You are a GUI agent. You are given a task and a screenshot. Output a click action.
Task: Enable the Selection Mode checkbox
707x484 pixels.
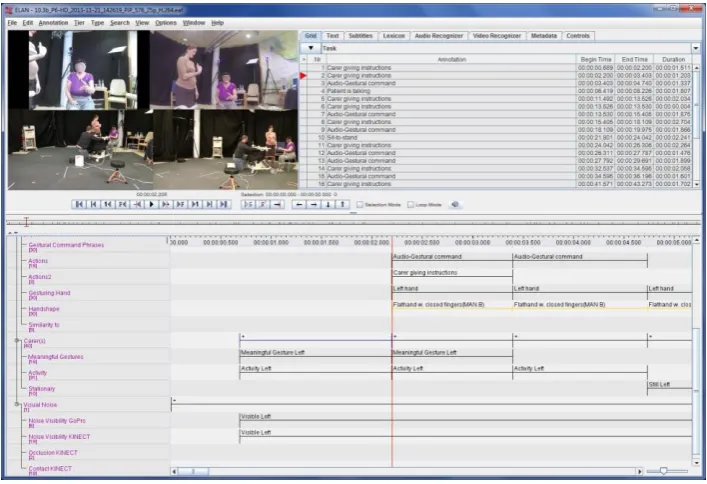[360, 205]
